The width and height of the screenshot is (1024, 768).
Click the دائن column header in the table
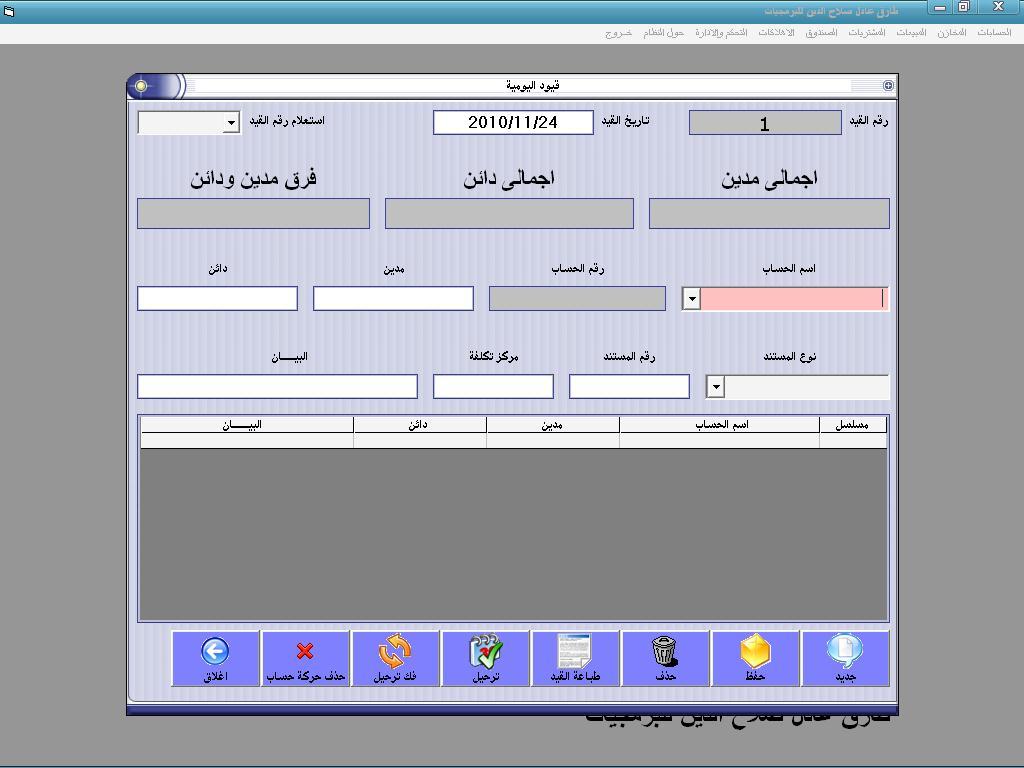[x=419, y=424]
